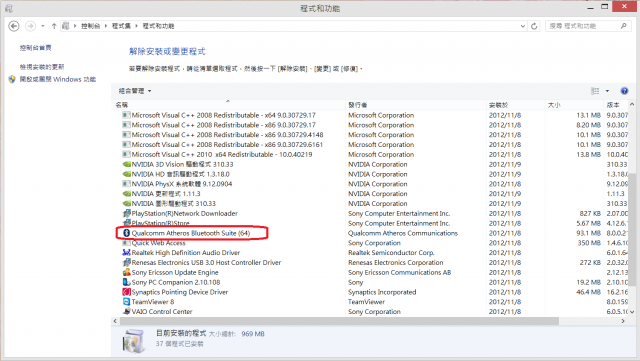Open 控制台首頁 link
Image resolution: width=640 pixels, height=361 pixels.
point(36,48)
